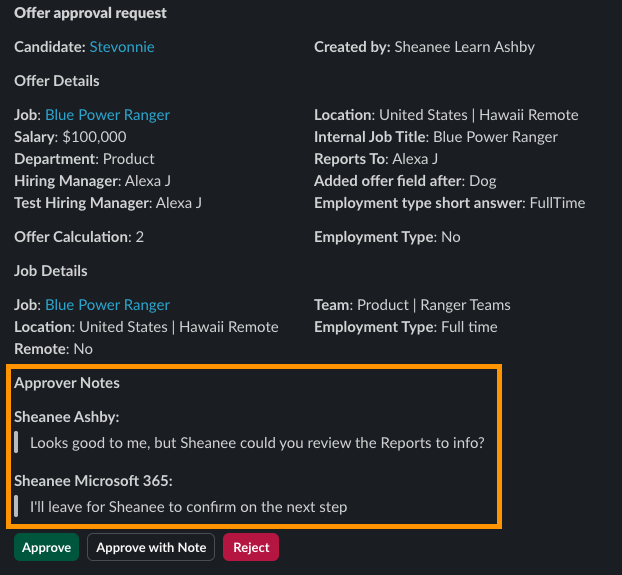
Task: Select the 'Looks good to me' note text
Action: [x=257, y=442]
